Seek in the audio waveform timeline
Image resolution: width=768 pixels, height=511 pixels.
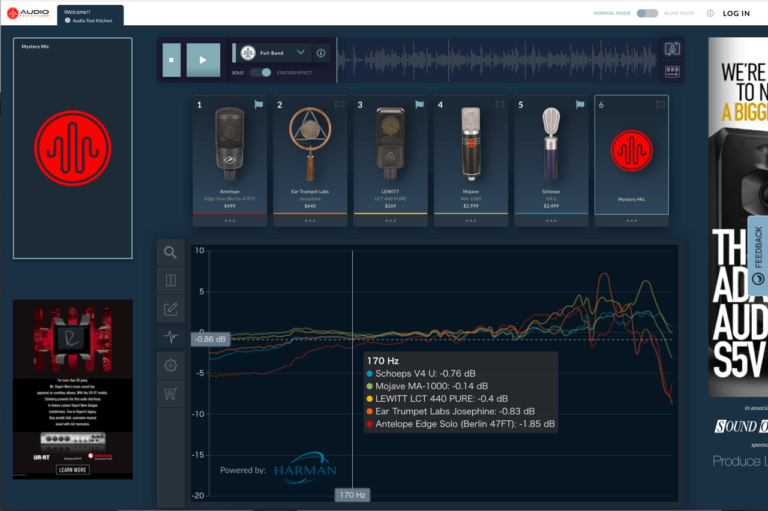pos(497,60)
